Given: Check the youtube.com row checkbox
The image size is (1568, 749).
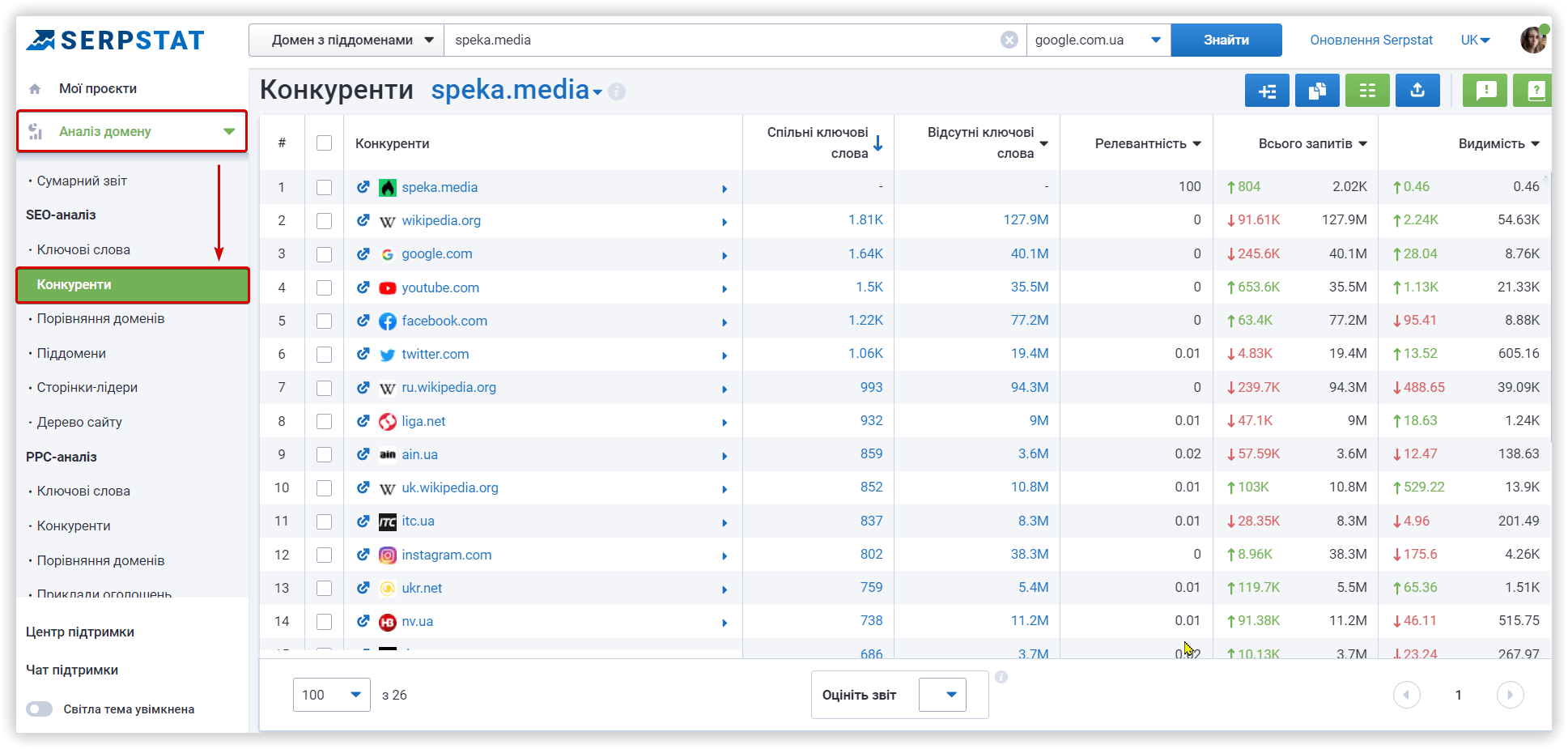Looking at the screenshot, I should [x=324, y=287].
